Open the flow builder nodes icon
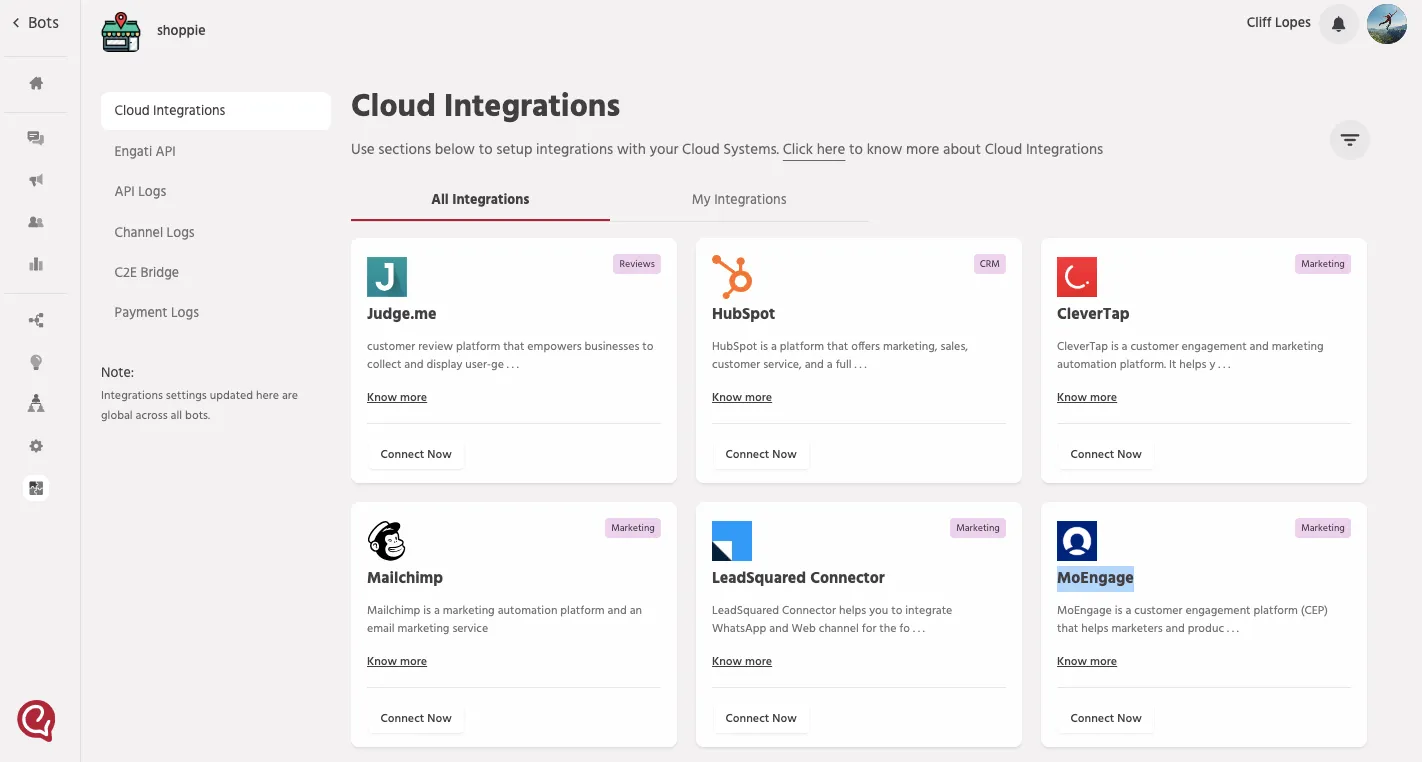Viewport: 1422px width, 762px height. pos(36,321)
